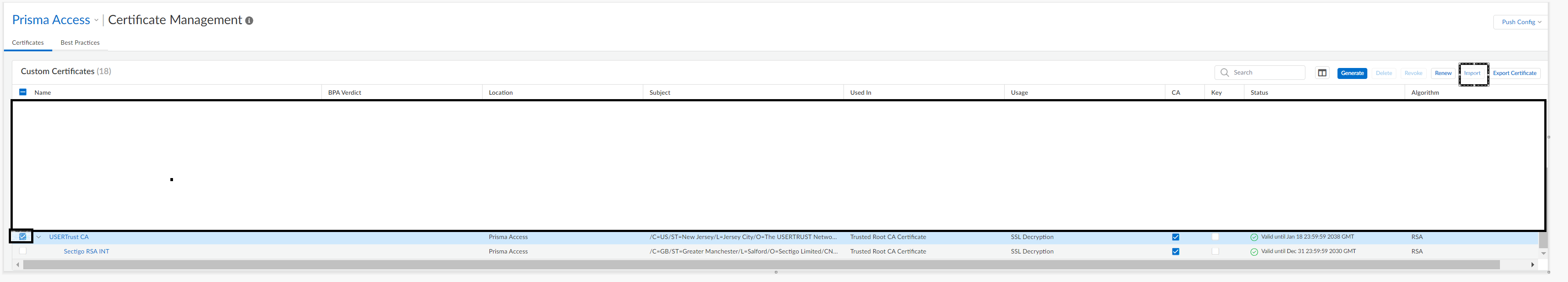Sort by the Usage column header
Screen dimensions: 1568x282
click(1020, 93)
